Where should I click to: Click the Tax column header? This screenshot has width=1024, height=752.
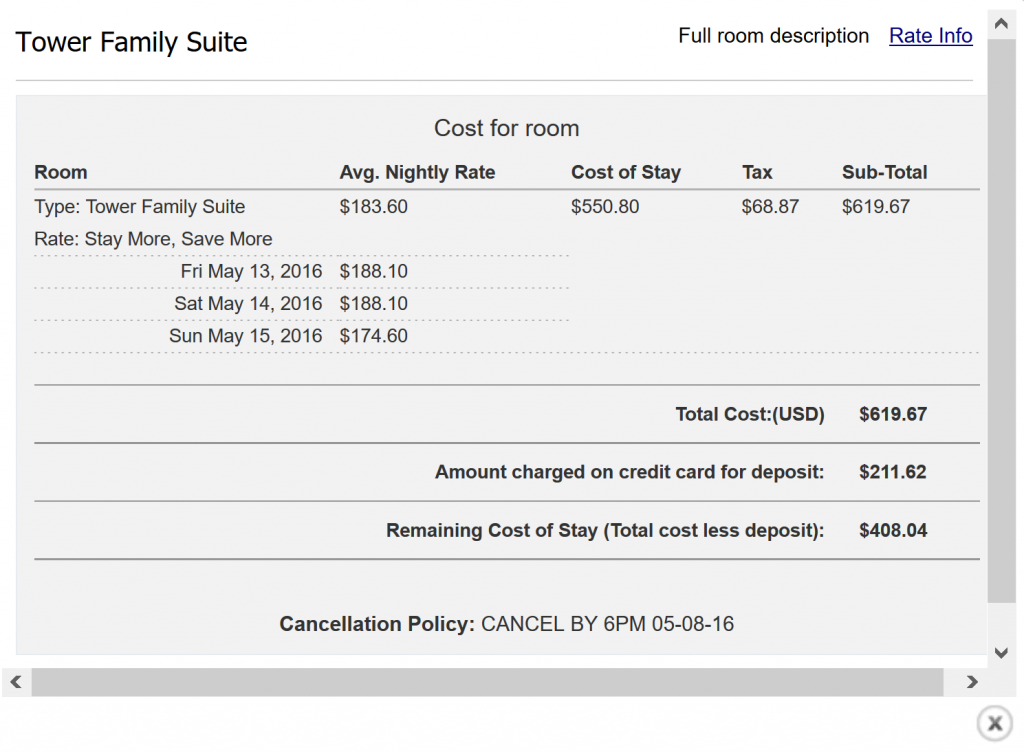[757, 172]
